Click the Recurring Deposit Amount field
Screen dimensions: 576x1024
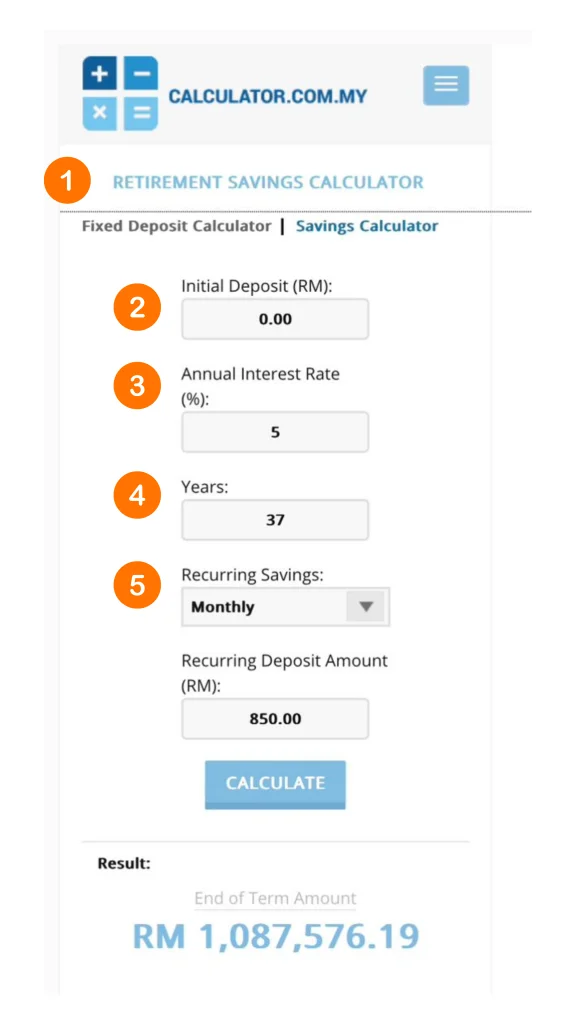point(275,719)
